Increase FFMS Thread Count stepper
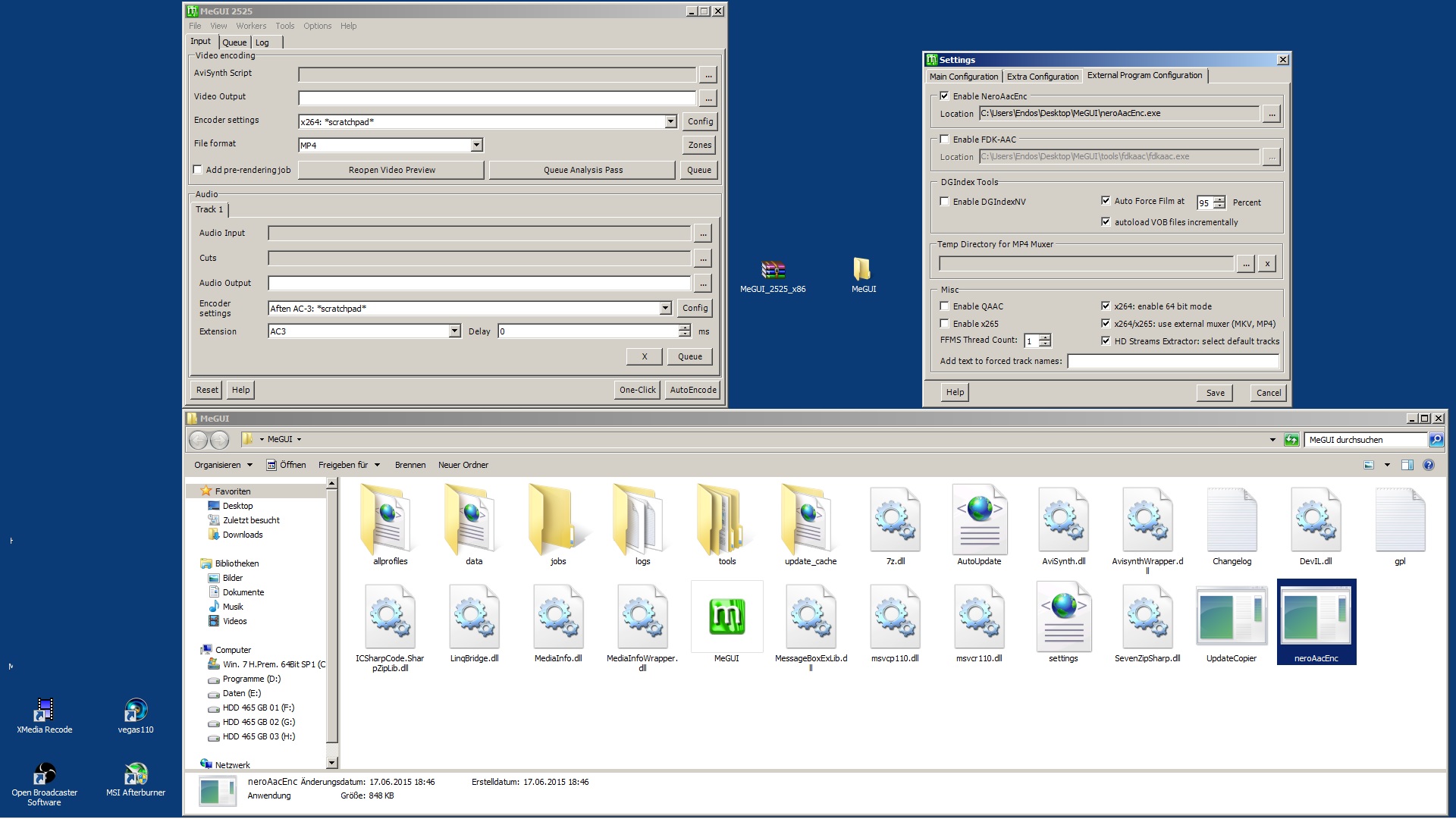Screen dimensions: 1456x819 (1045, 337)
